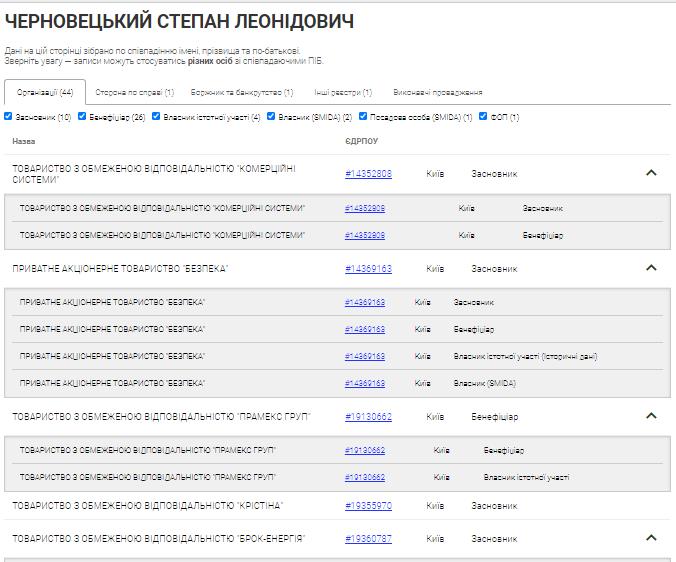Collapse the "БРОК-ЕНЕРГІЯ" row chevron
This screenshot has height=562, width=676.
pyautogui.click(x=651, y=538)
